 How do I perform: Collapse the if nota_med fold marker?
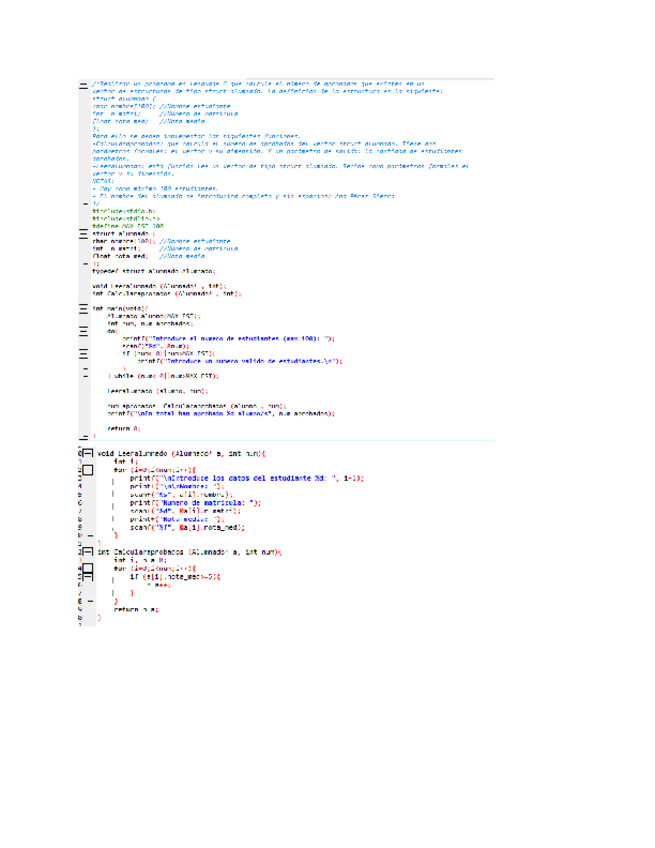point(88,577)
